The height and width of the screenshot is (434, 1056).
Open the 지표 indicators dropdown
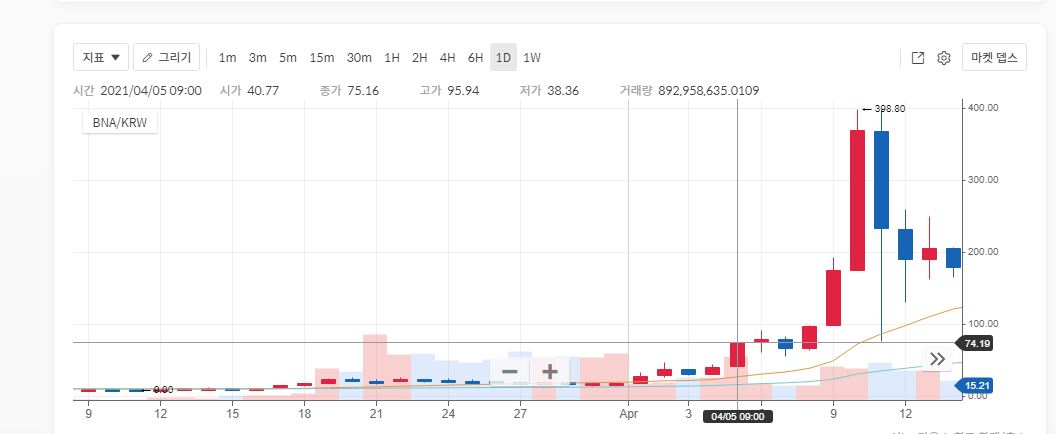[101, 57]
